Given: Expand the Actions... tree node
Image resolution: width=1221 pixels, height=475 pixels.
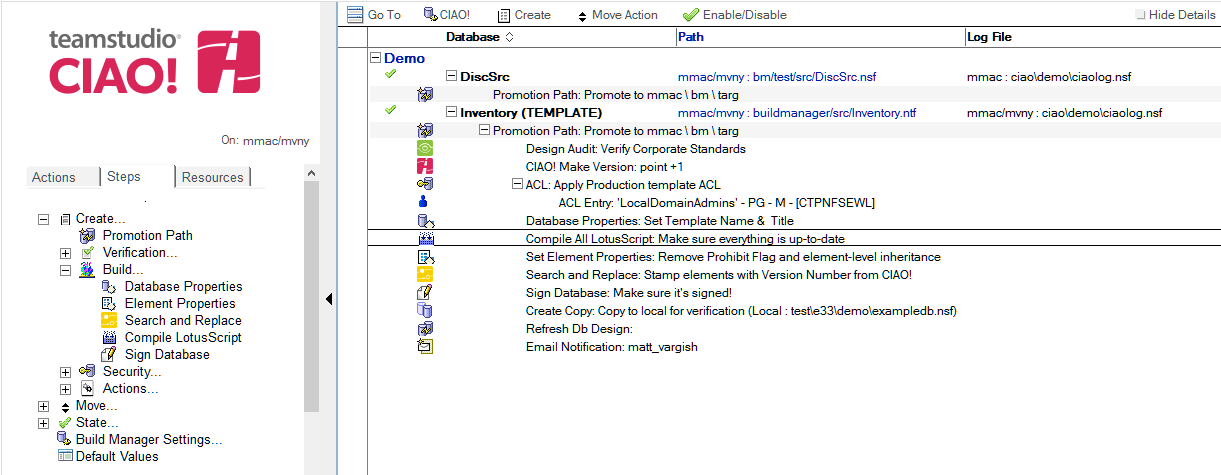Looking at the screenshot, I should pyautogui.click(x=65, y=388).
